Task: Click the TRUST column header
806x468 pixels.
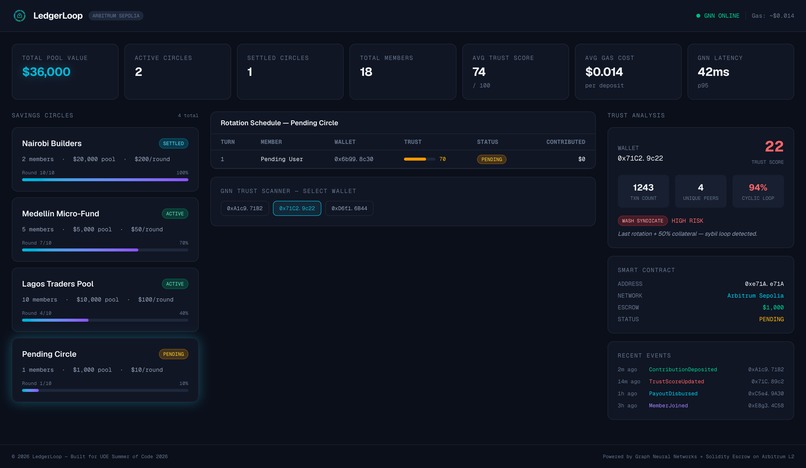Action: point(413,142)
